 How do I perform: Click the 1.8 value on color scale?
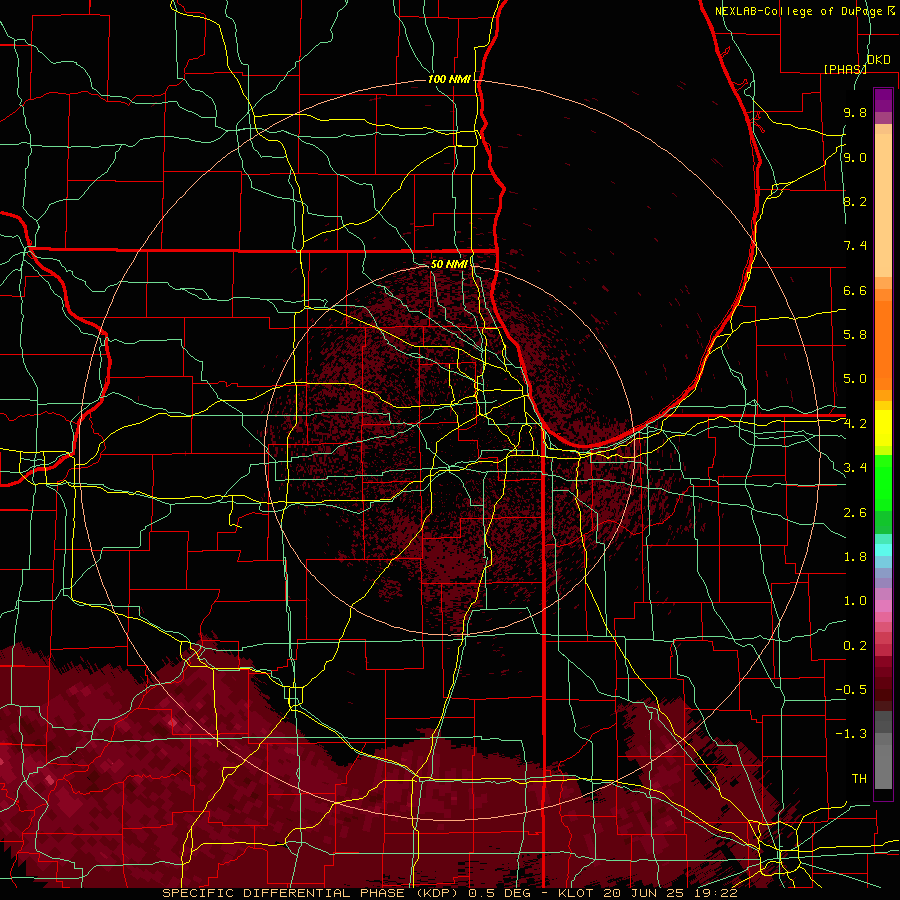[855, 557]
